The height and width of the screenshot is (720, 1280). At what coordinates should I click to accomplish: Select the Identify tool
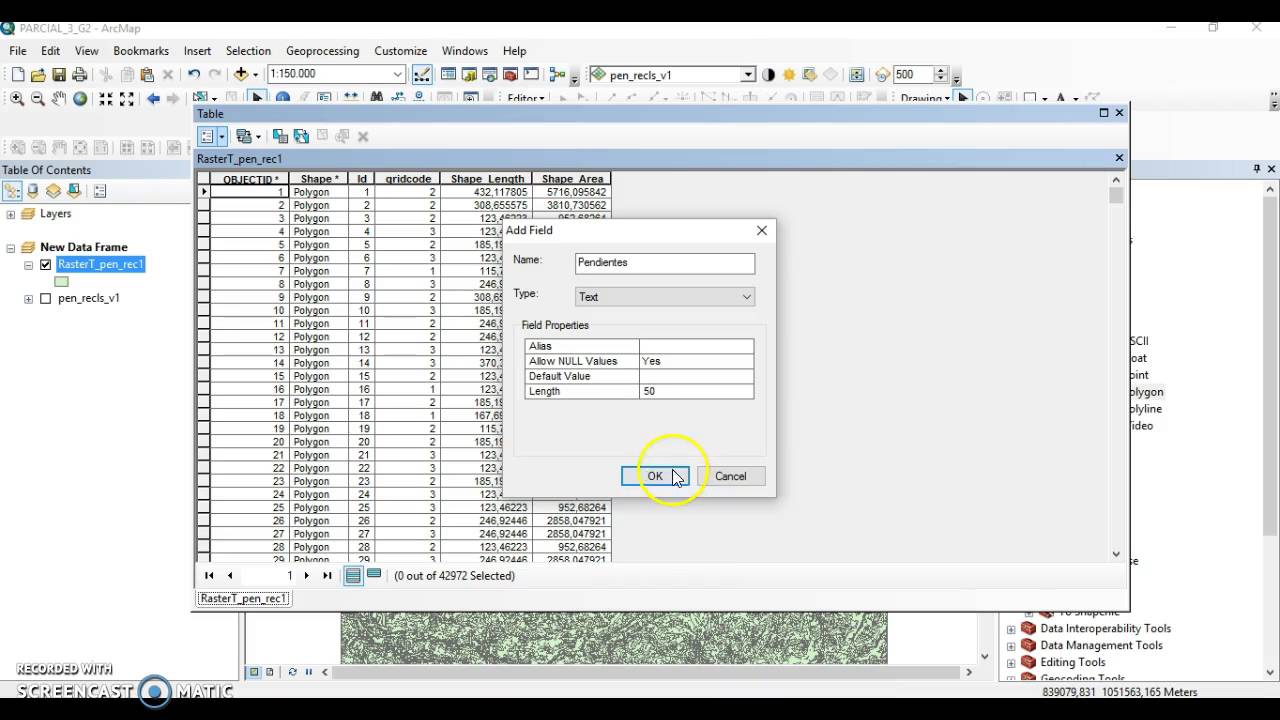click(283, 98)
